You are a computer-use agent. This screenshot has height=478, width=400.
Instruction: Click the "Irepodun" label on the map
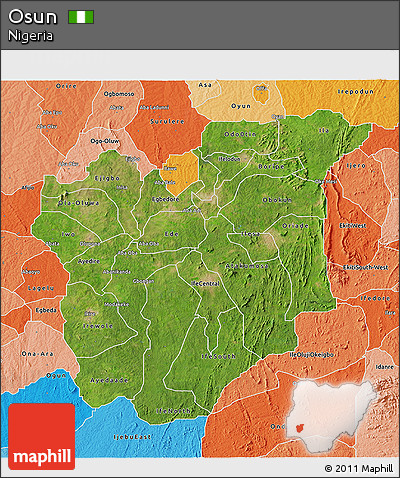point(355,92)
